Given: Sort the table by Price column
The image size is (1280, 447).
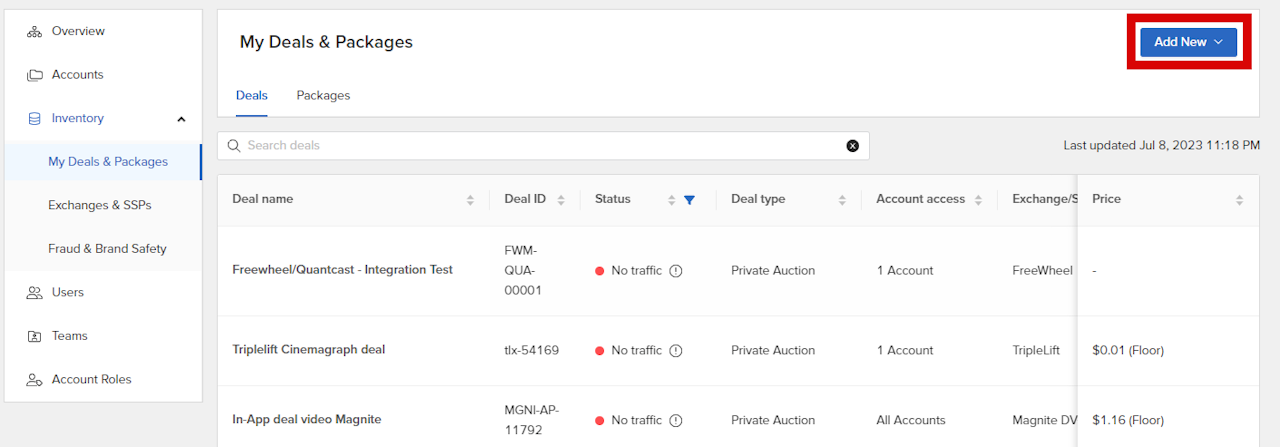Looking at the screenshot, I should pos(1239,200).
